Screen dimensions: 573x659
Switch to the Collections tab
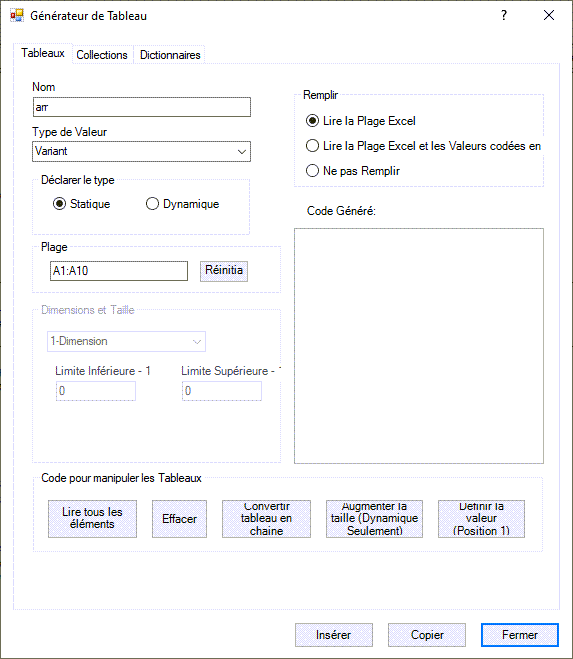[x=102, y=55]
